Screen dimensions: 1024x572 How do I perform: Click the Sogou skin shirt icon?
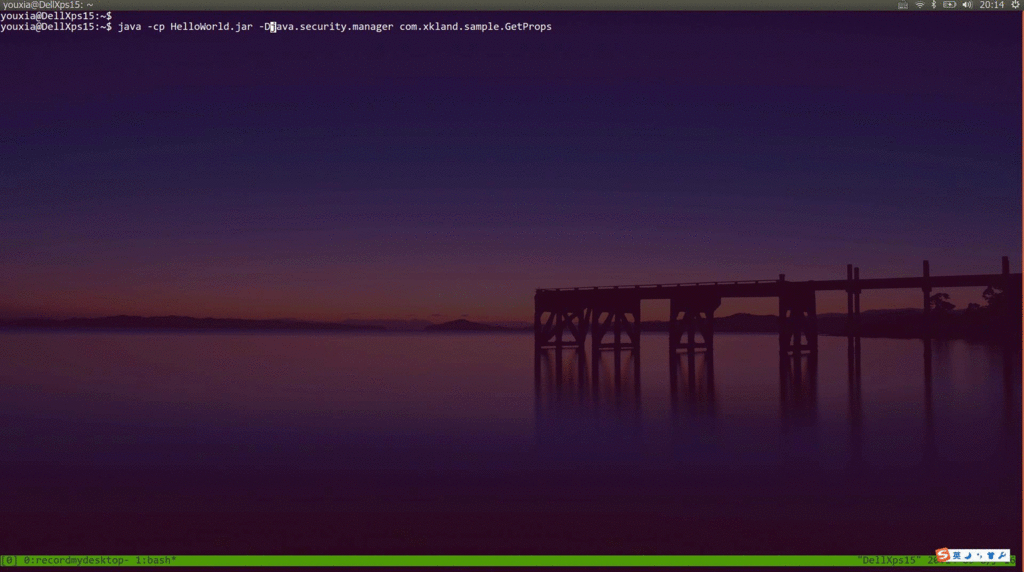pos(991,555)
